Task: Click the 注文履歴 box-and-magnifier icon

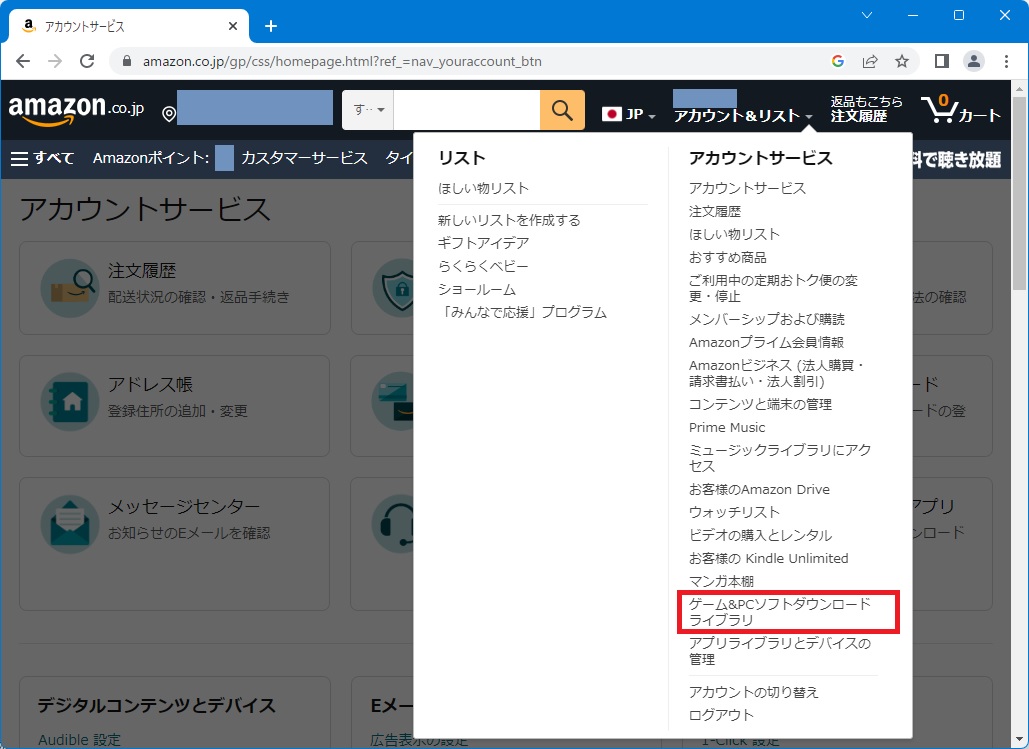Action: pyautogui.click(x=70, y=288)
